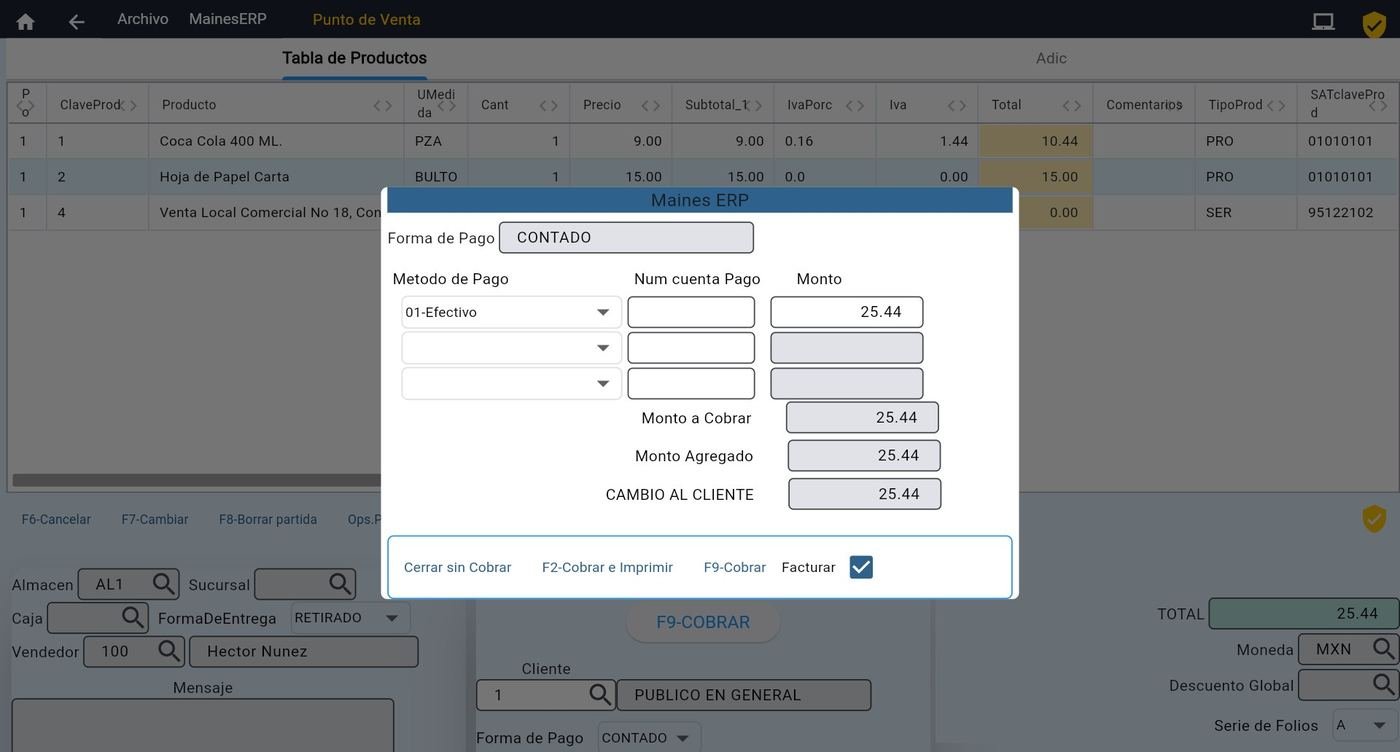Click the large F9-COBRAR button
Image resolution: width=1400 pixels, height=752 pixels.
[x=703, y=622]
